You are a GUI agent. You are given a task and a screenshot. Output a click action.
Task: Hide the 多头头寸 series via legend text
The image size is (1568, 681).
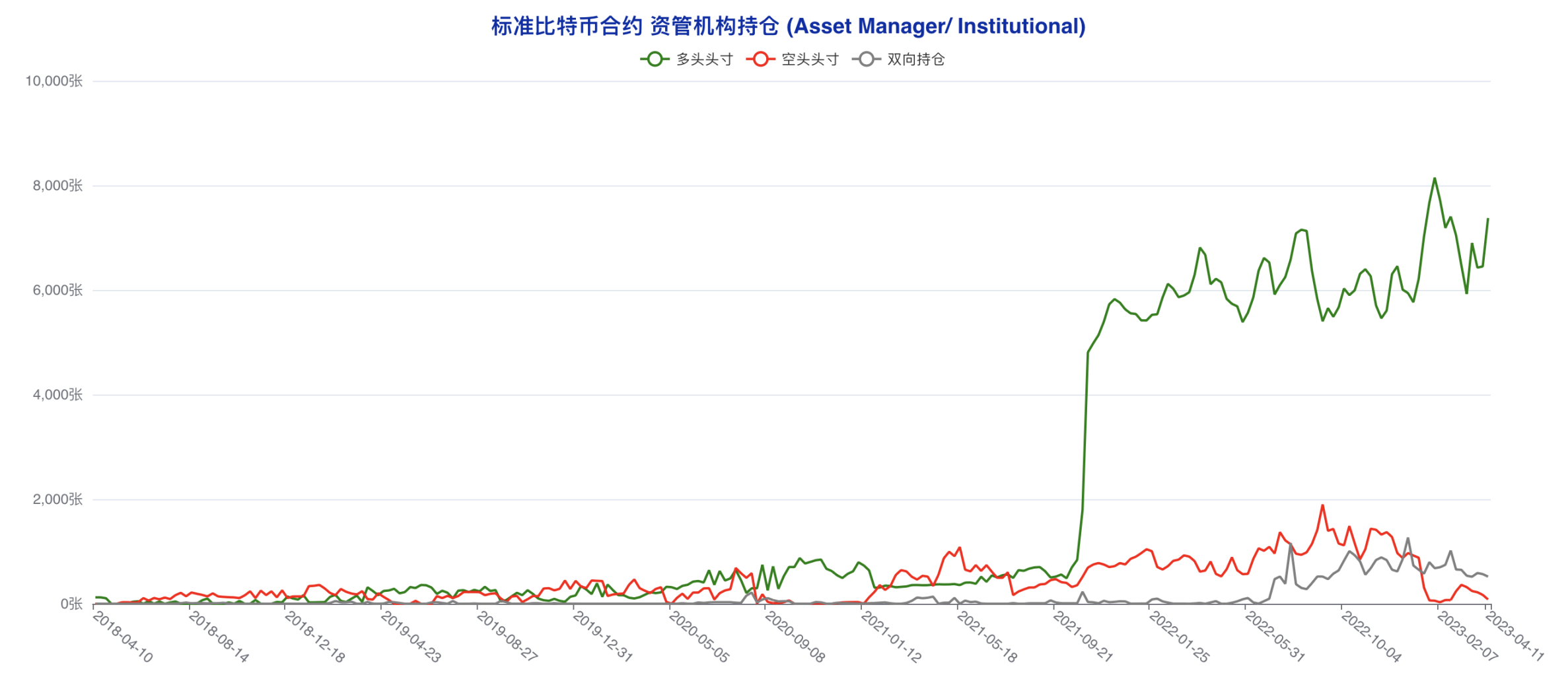coord(705,59)
